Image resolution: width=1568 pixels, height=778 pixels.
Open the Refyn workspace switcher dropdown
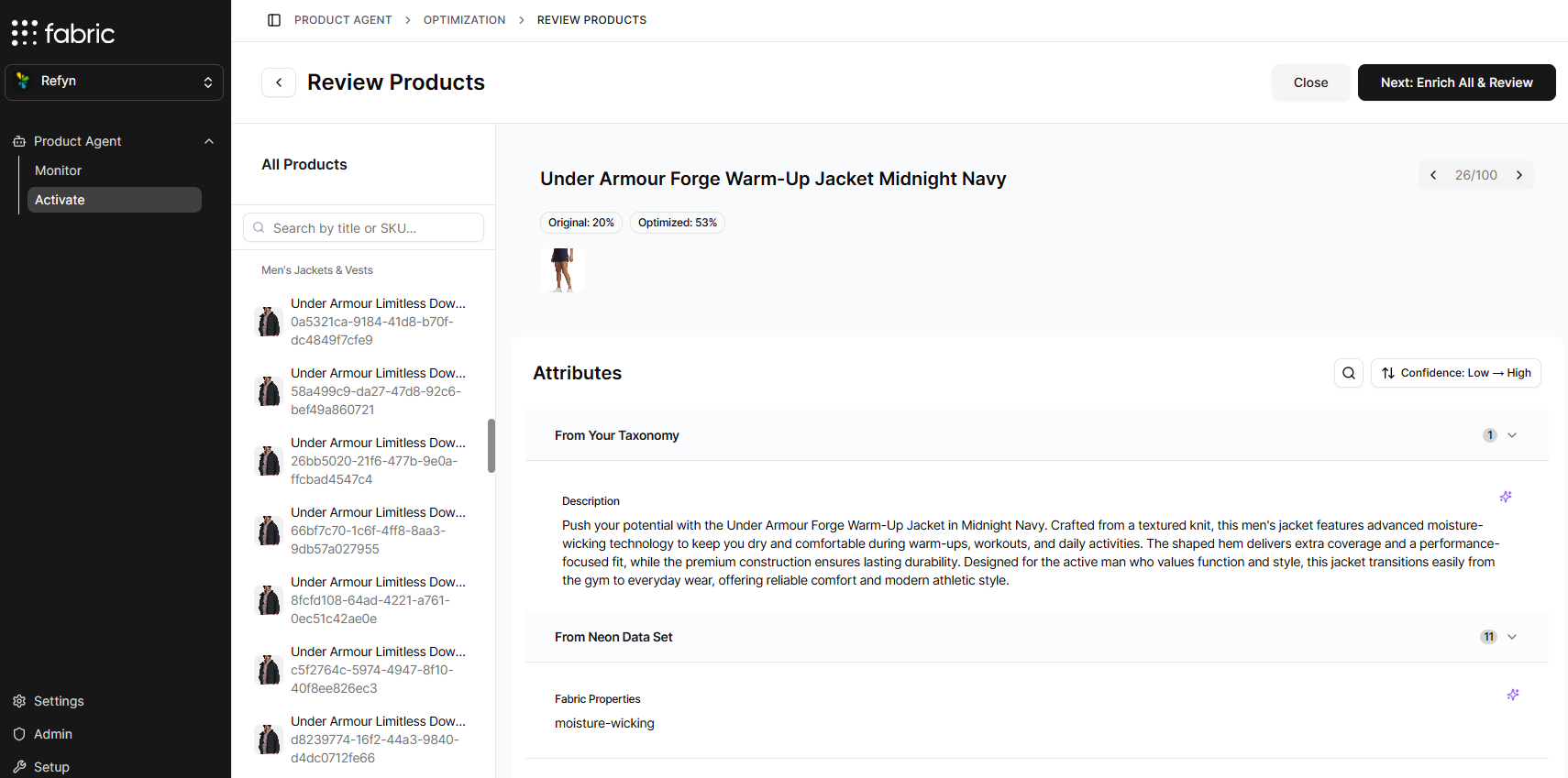(115, 82)
